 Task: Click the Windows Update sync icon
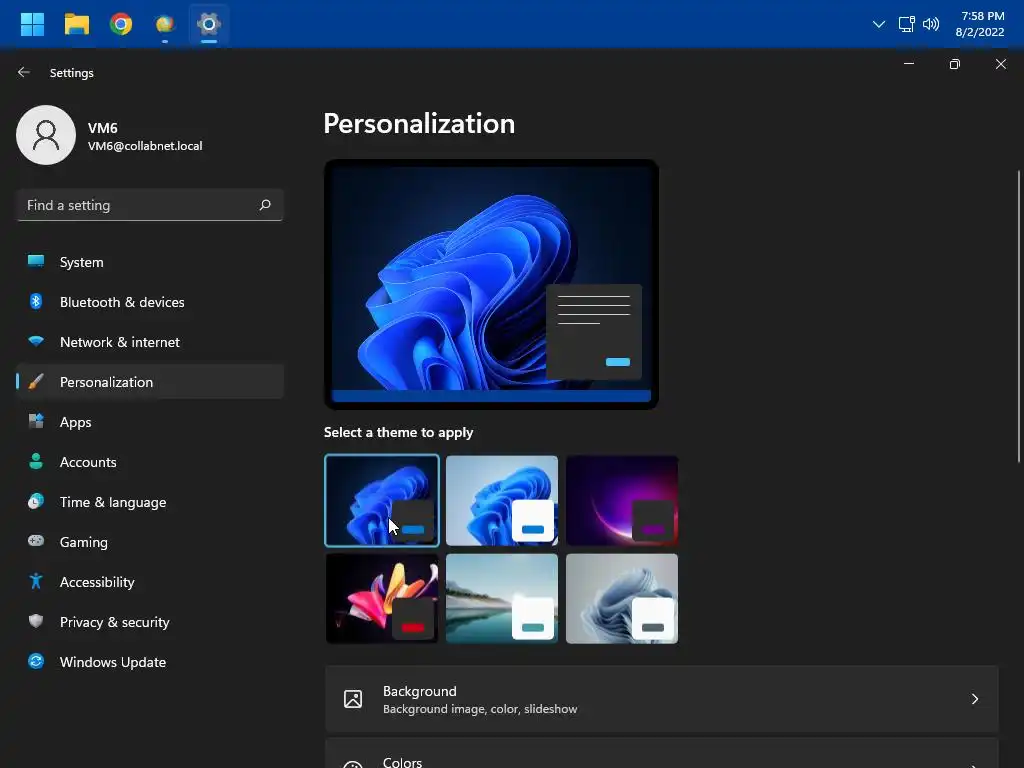click(x=36, y=662)
